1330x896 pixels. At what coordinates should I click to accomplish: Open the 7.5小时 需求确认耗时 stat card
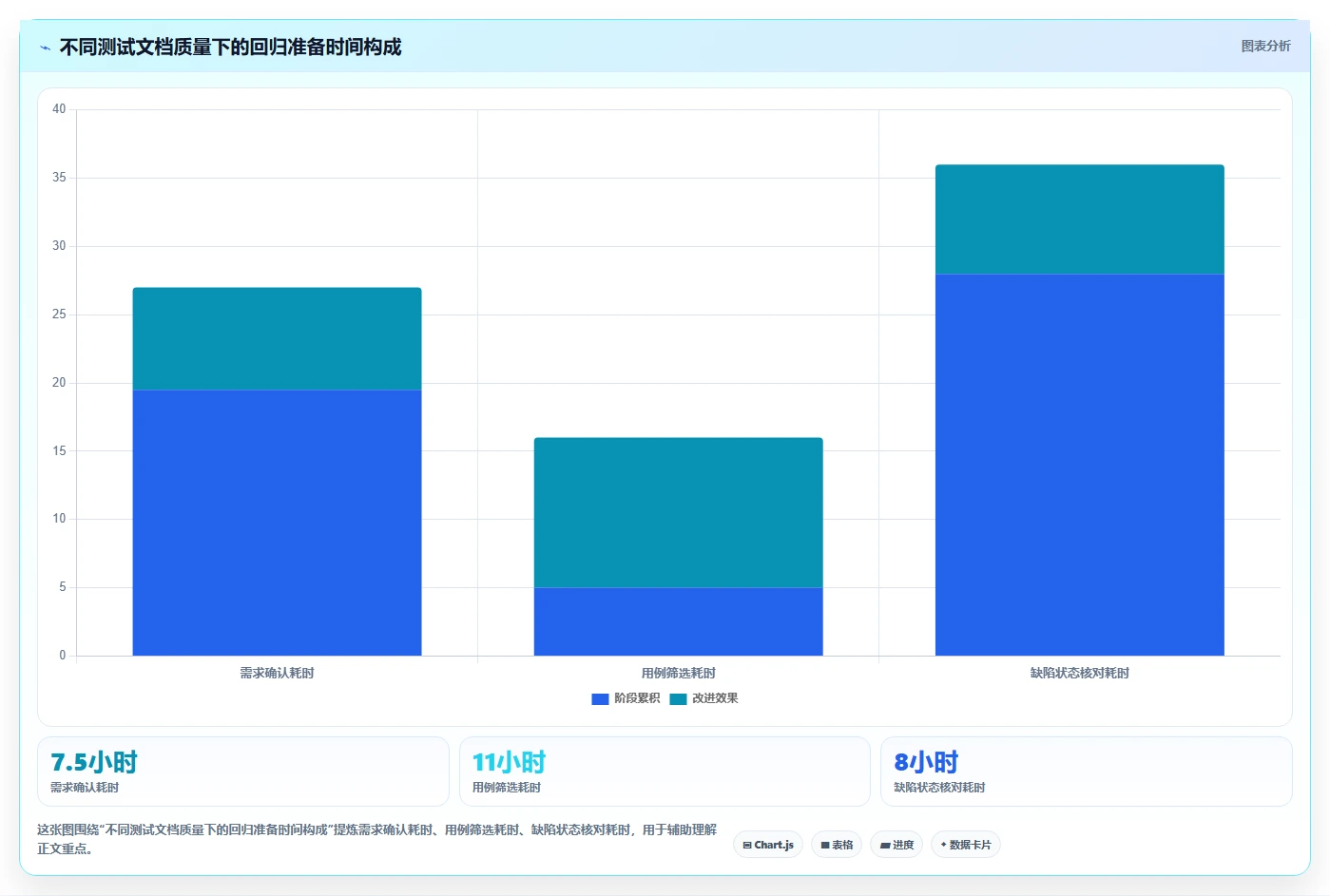[x=242, y=772]
